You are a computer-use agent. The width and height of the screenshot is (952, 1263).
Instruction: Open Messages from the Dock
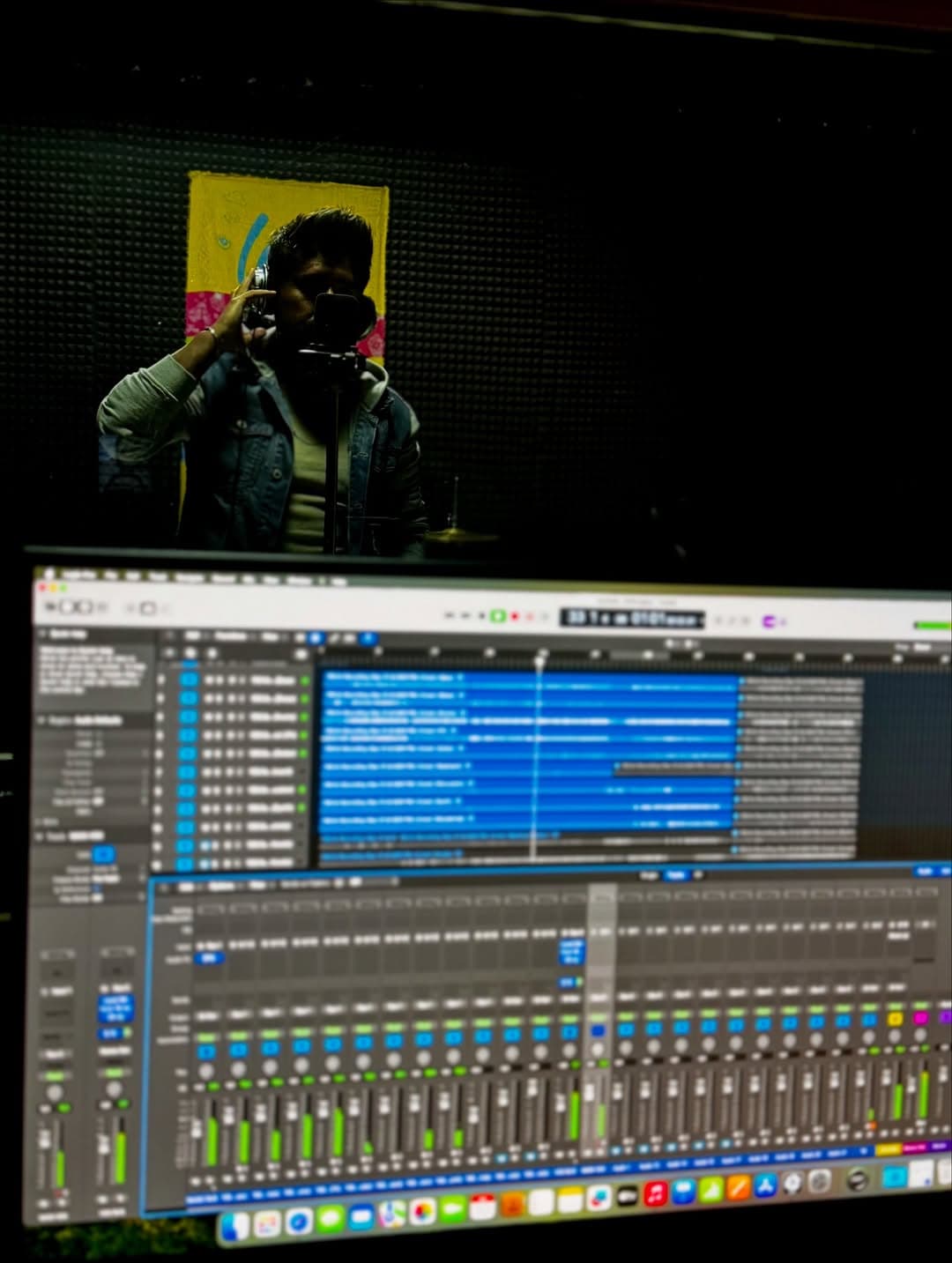pos(330,1220)
